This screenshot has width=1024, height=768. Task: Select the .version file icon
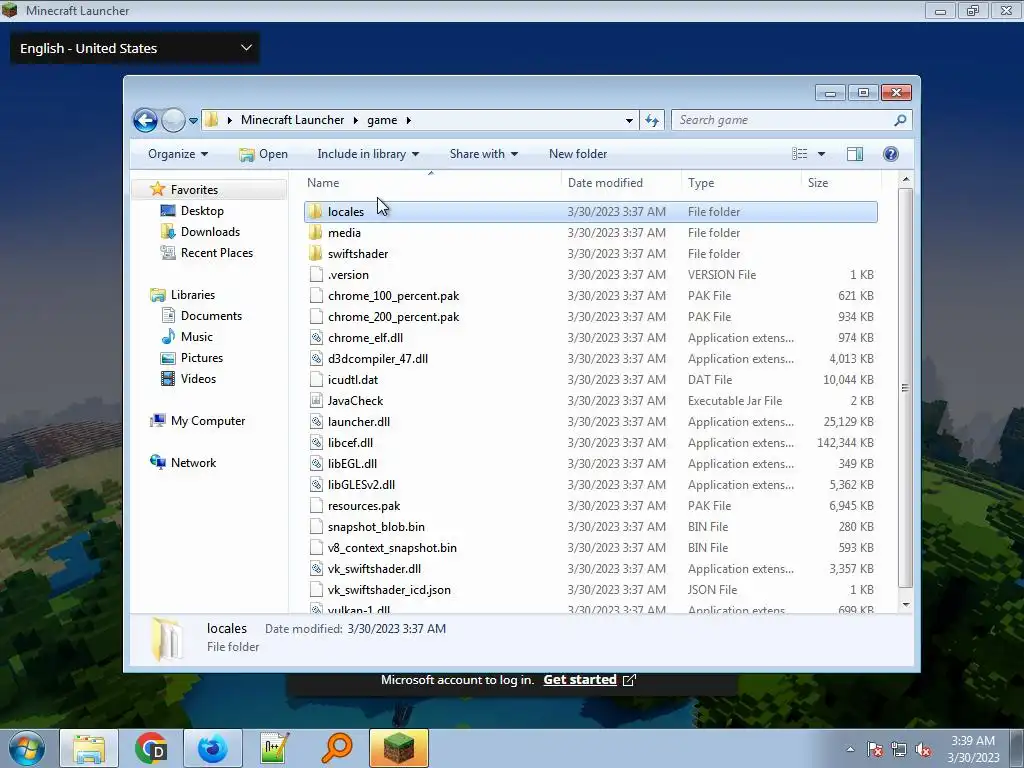pyautogui.click(x=316, y=274)
